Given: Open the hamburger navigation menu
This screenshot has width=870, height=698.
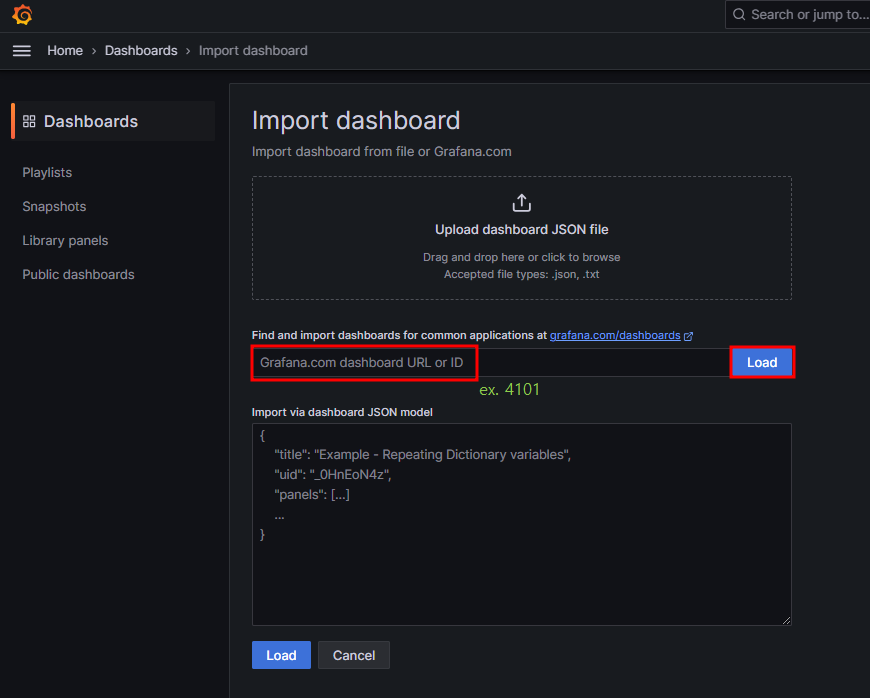Looking at the screenshot, I should tap(22, 51).
